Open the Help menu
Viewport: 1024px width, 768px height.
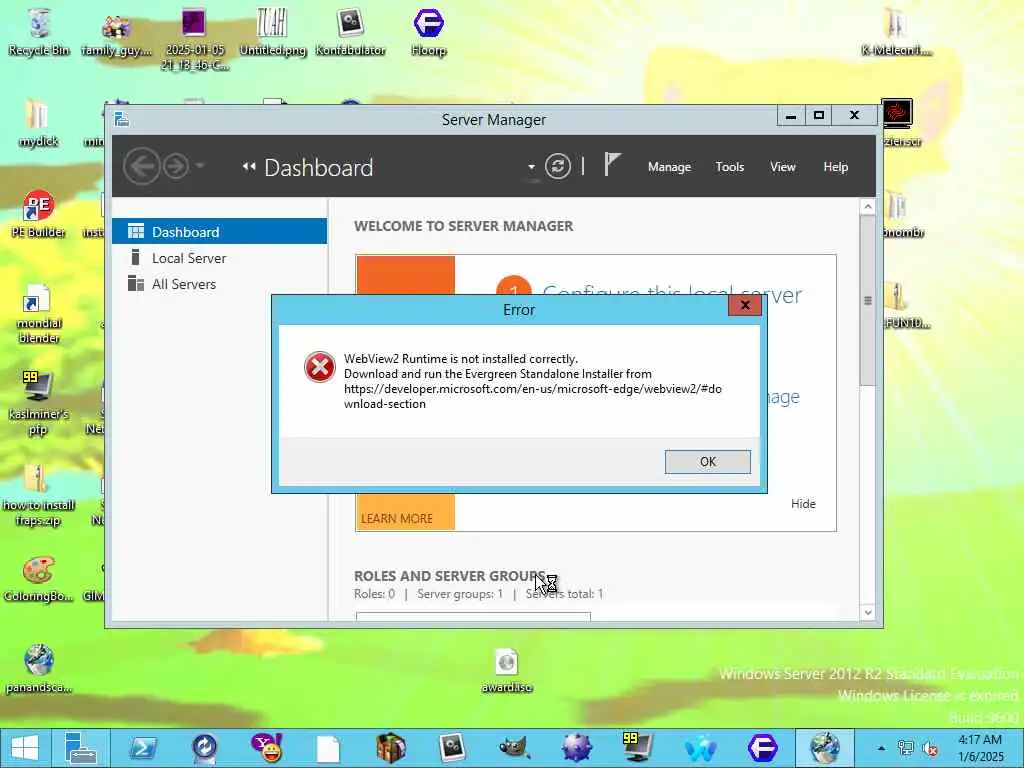(x=835, y=167)
